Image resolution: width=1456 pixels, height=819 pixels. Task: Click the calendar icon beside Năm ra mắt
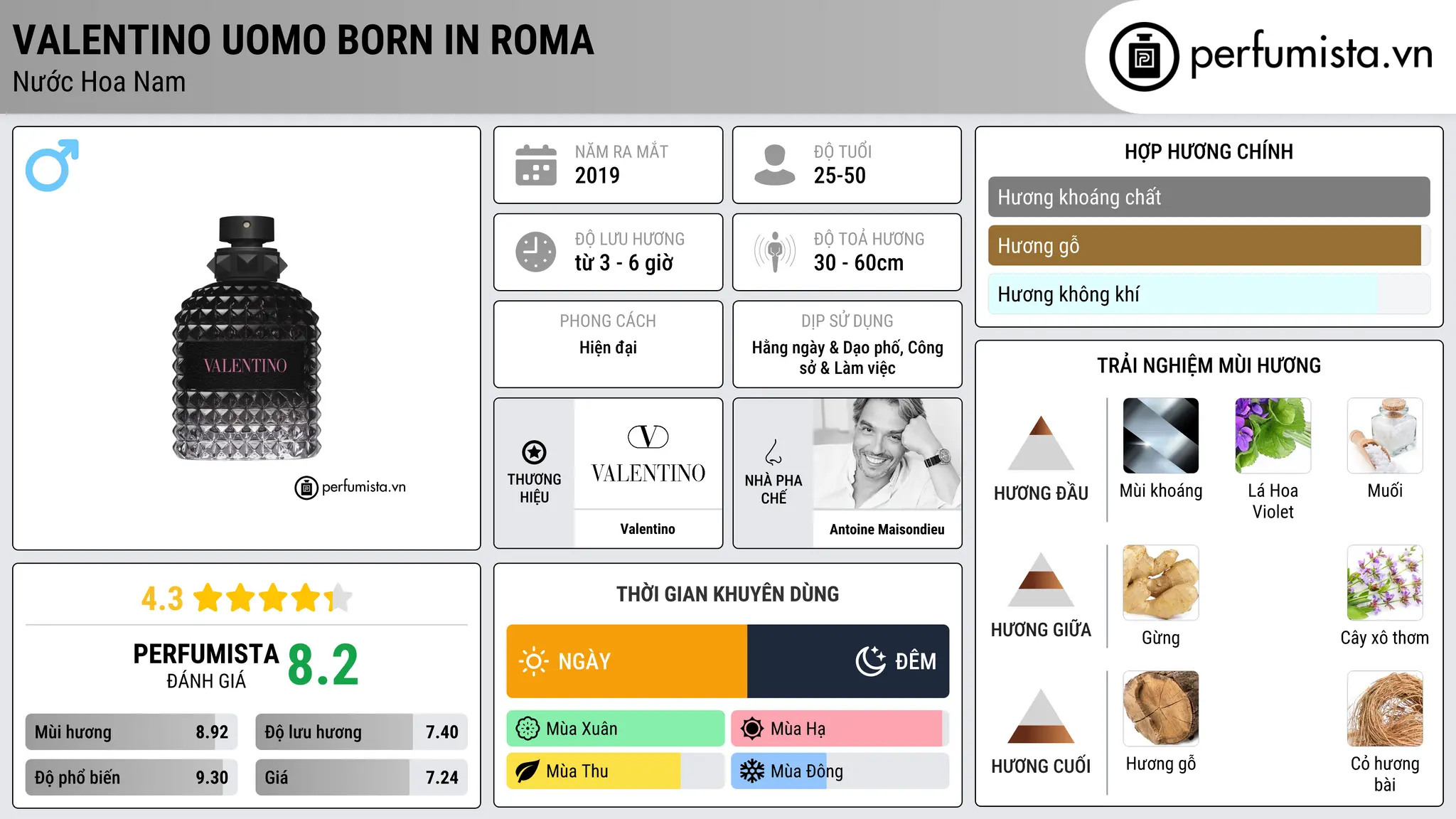coord(536,165)
